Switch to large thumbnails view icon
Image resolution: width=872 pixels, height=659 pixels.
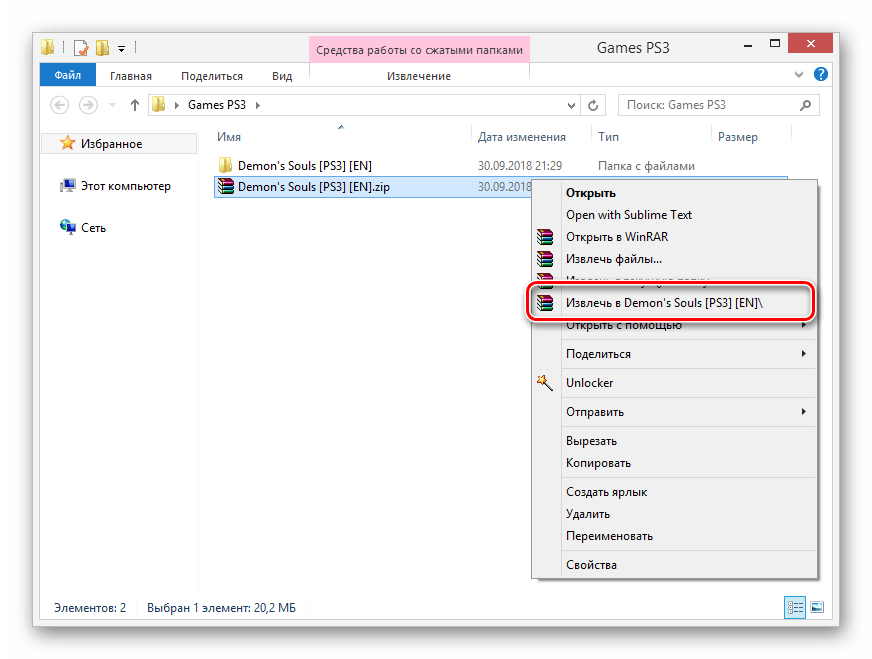(x=816, y=607)
